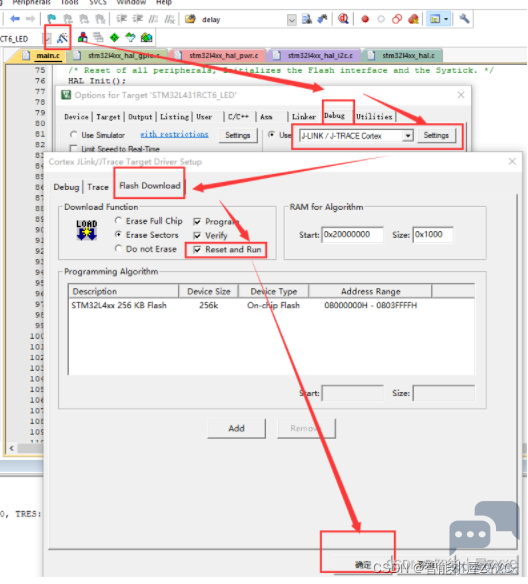Toggle the Program checkbox

click(x=197, y=222)
